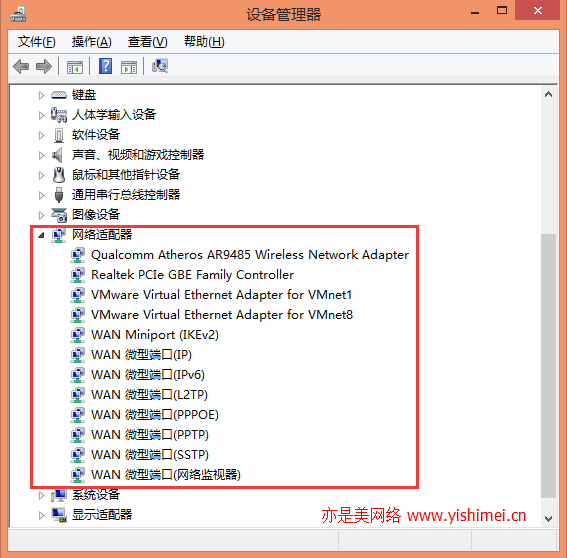Click the icon of WAN 微型端口(IP)
The width and height of the screenshot is (567, 558).
(77, 355)
